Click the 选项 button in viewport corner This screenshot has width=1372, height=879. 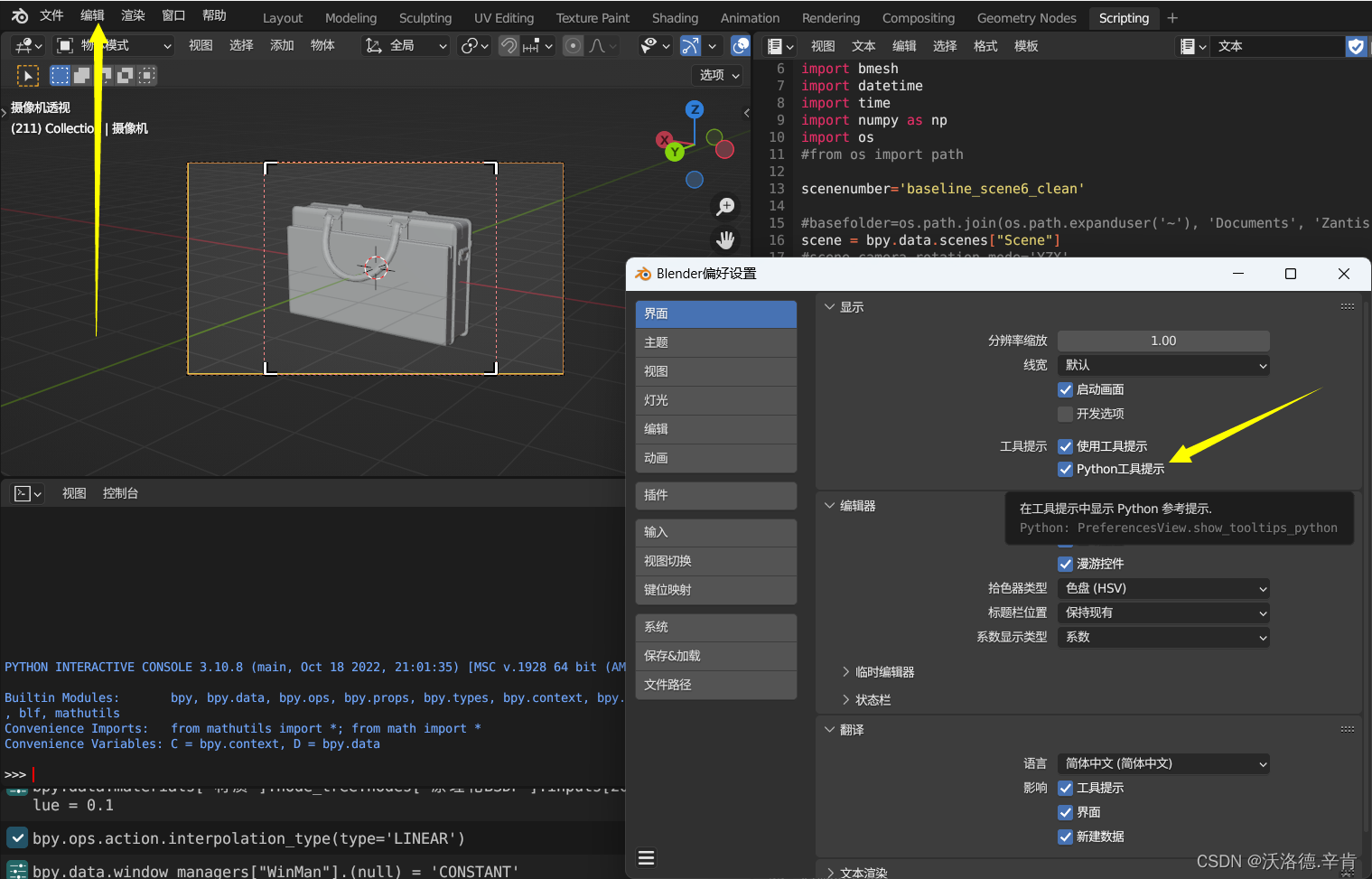pyautogui.click(x=716, y=75)
